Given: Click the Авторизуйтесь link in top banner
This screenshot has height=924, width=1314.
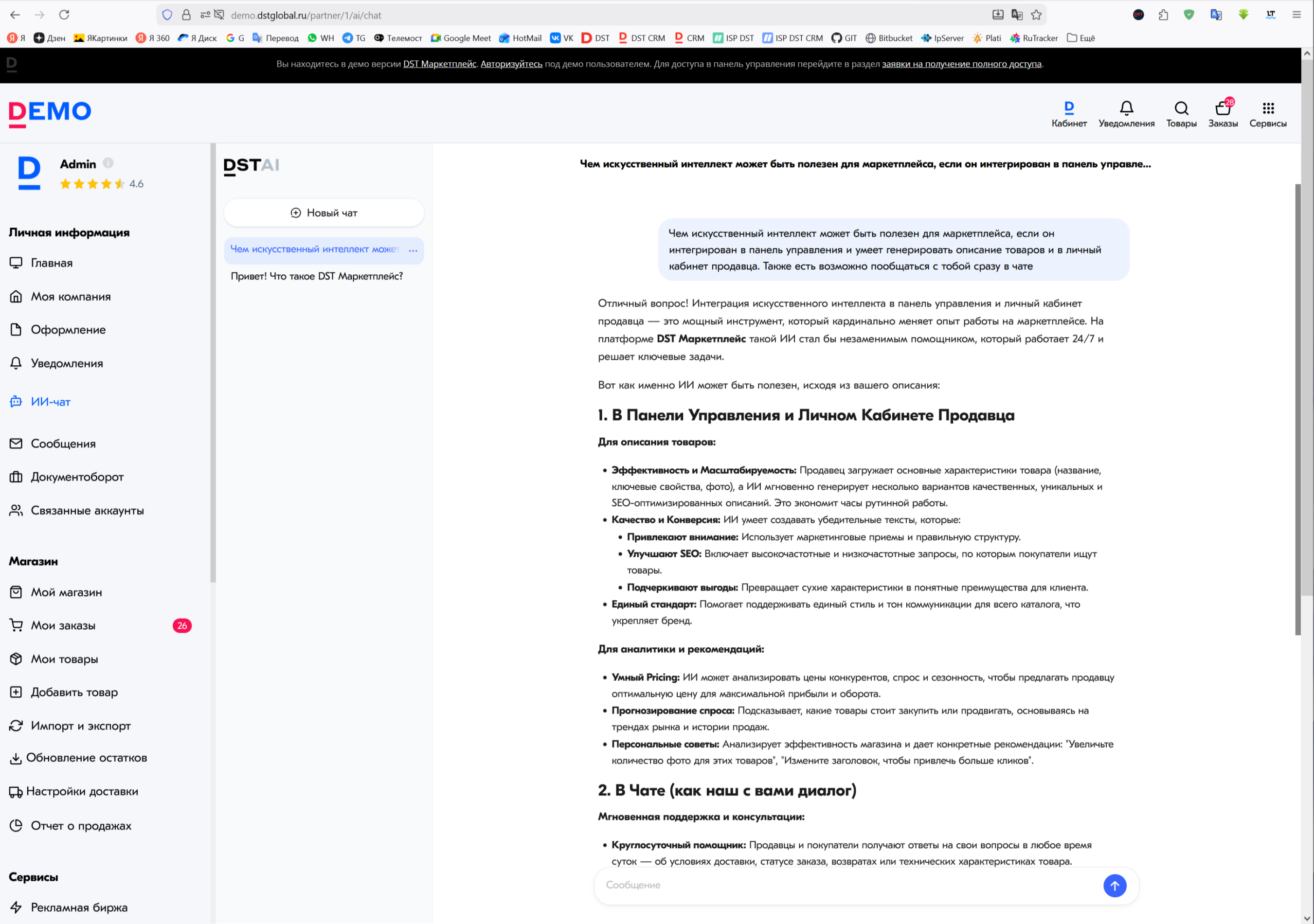Looking at the screenshot, I should tap(511, 64).
